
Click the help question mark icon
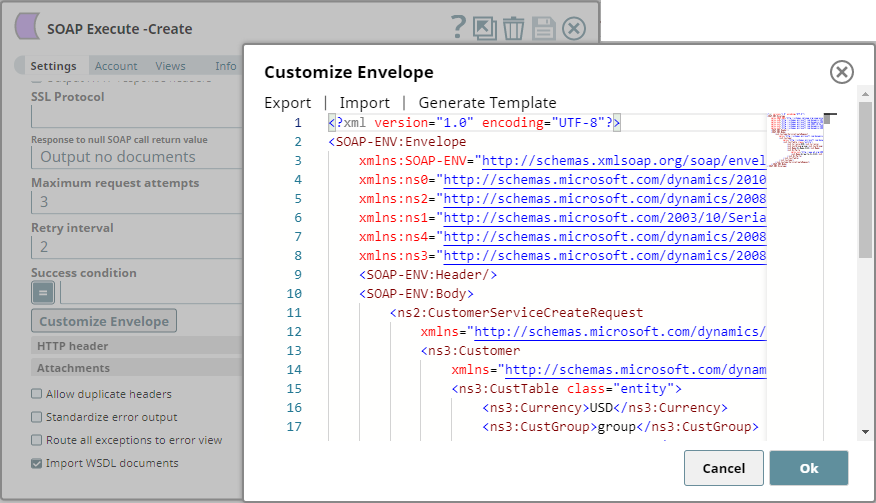coord(458,28)
